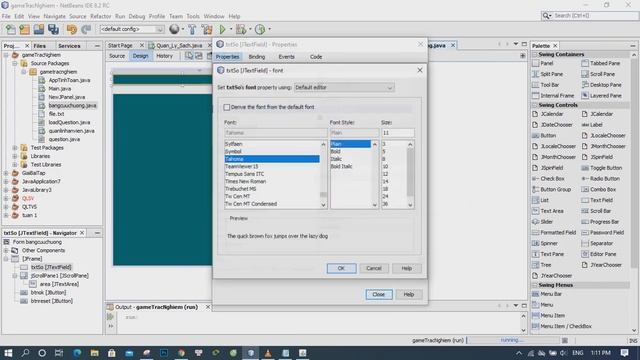Confirm font dialog with OK
This screenshot has height=360, width=640.
pos(341,268)
